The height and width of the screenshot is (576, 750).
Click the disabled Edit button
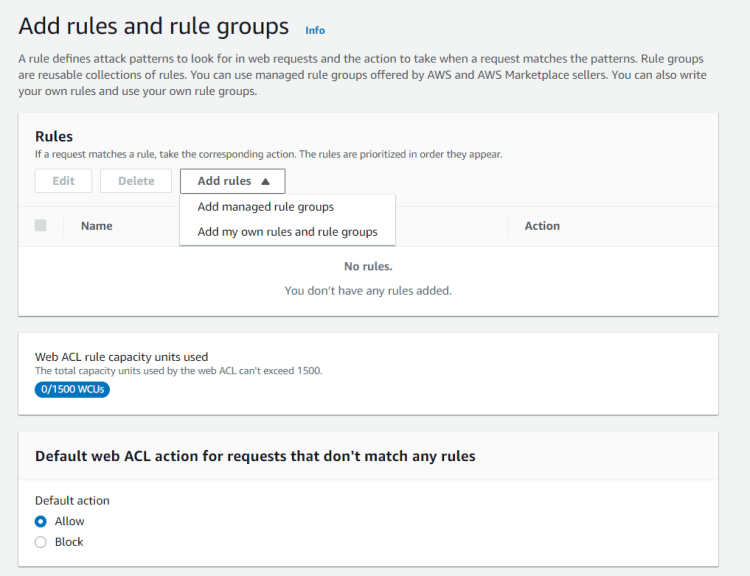63,181
